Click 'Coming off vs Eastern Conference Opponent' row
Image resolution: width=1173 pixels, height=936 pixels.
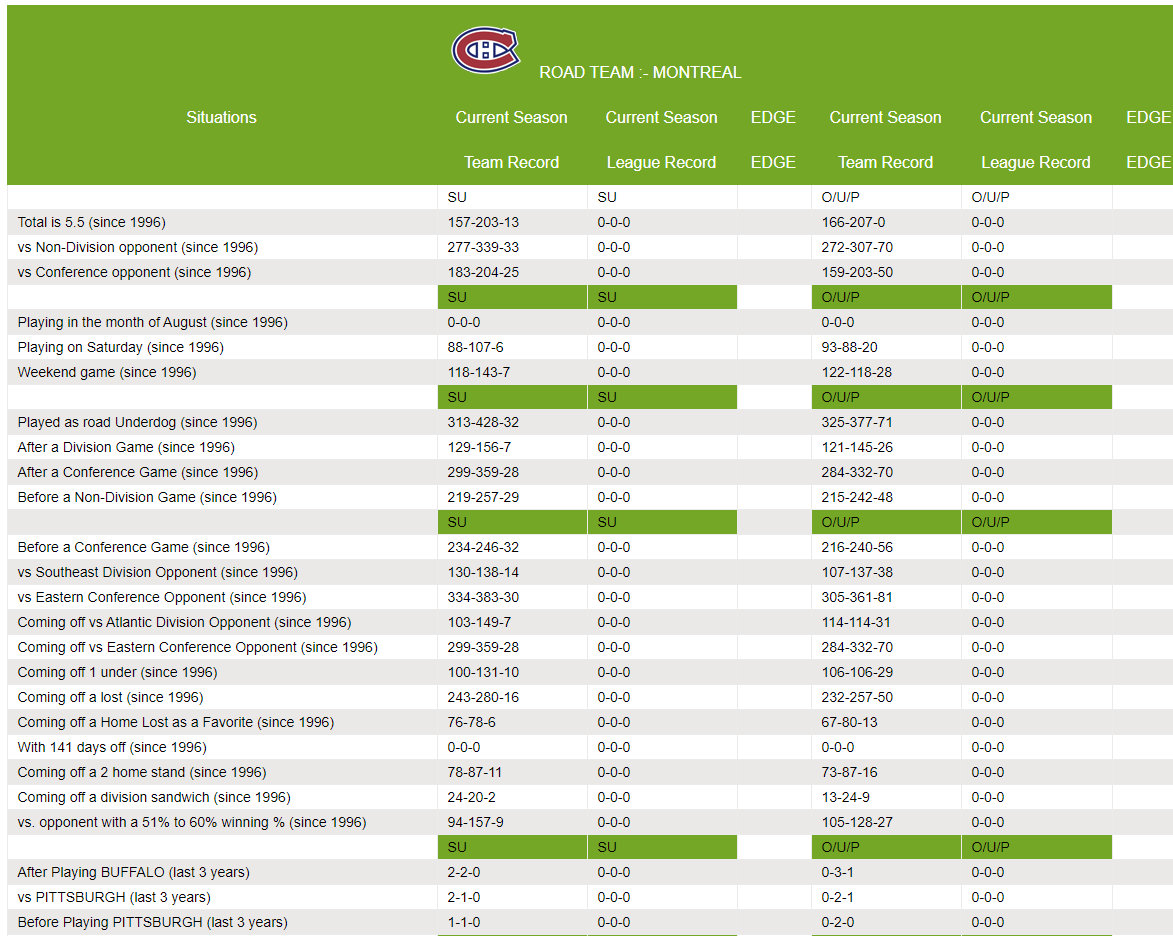[x=589, y=647]
